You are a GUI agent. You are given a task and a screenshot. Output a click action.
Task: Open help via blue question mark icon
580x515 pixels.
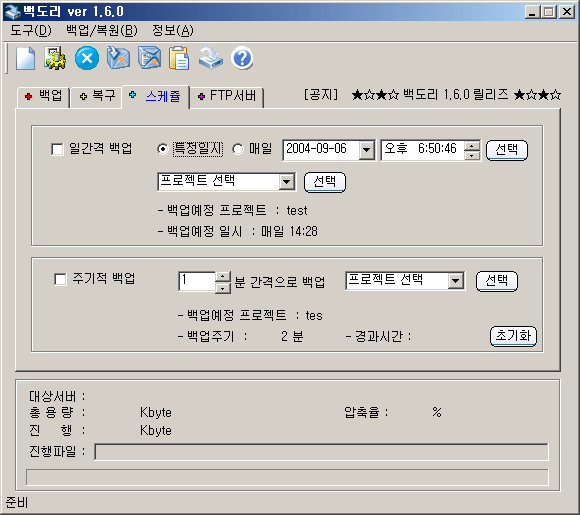pos(242,58)
